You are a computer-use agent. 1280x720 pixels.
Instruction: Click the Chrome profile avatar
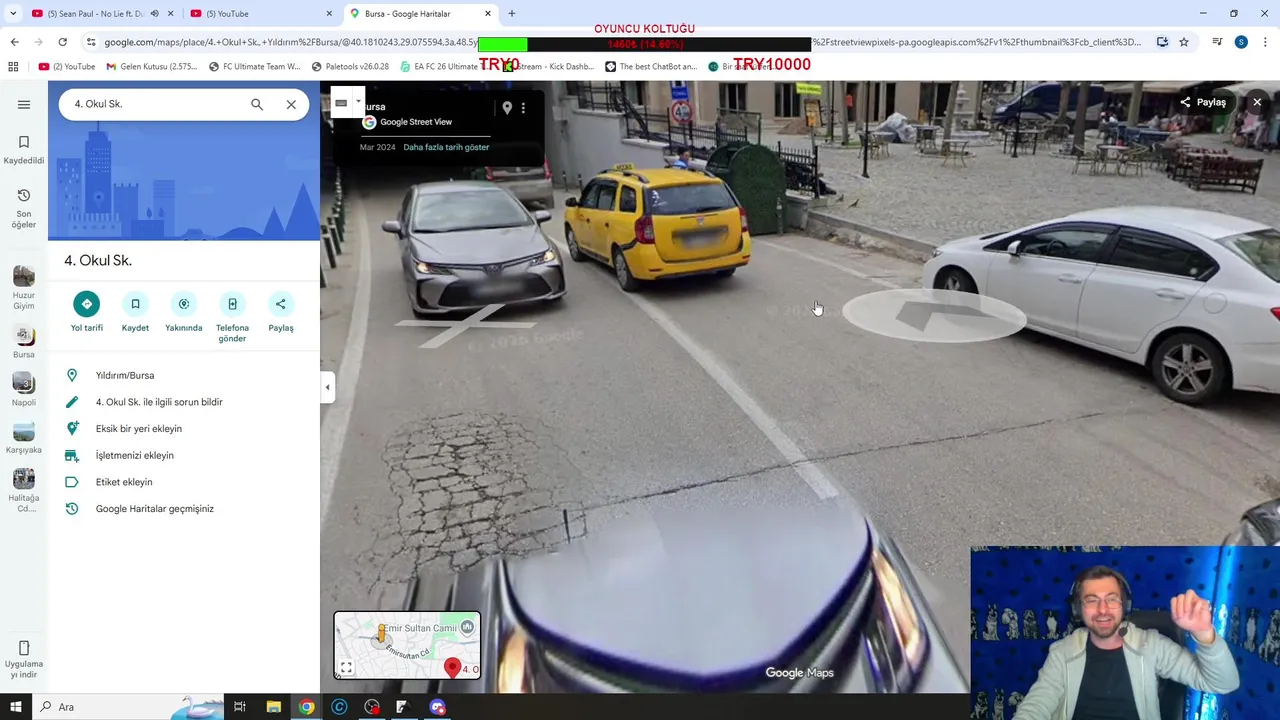[1241, 42]
